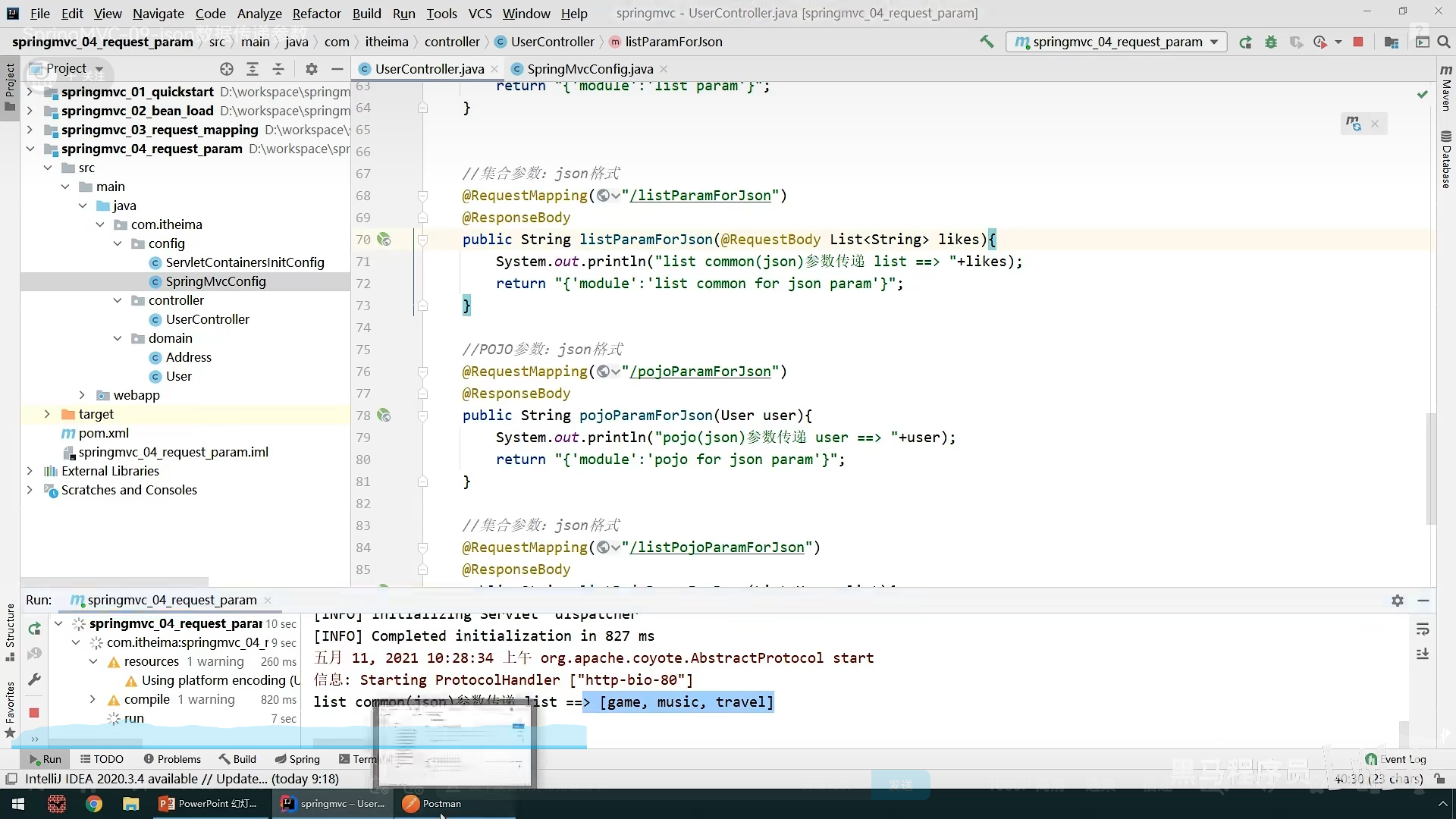
Task: Stop the running process via red square
Action: tap(1358, 42)
